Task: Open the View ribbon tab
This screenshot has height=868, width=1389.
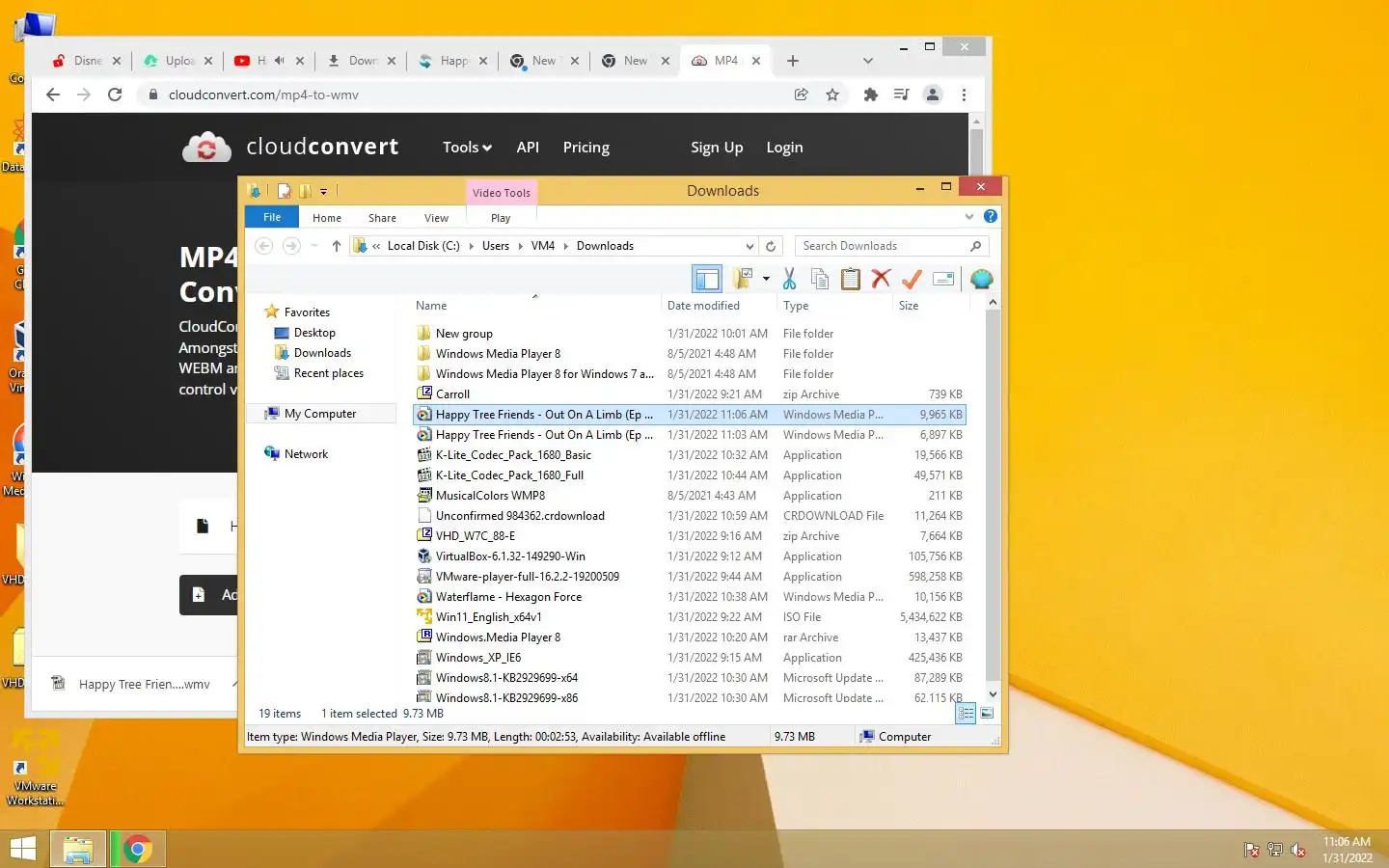Action: pos(436,218)
